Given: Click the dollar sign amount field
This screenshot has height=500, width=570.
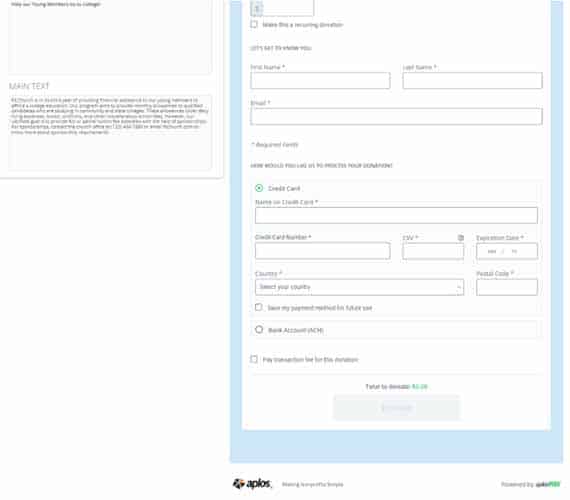Looking at the screenshot, I should click(x=282, y=8).
